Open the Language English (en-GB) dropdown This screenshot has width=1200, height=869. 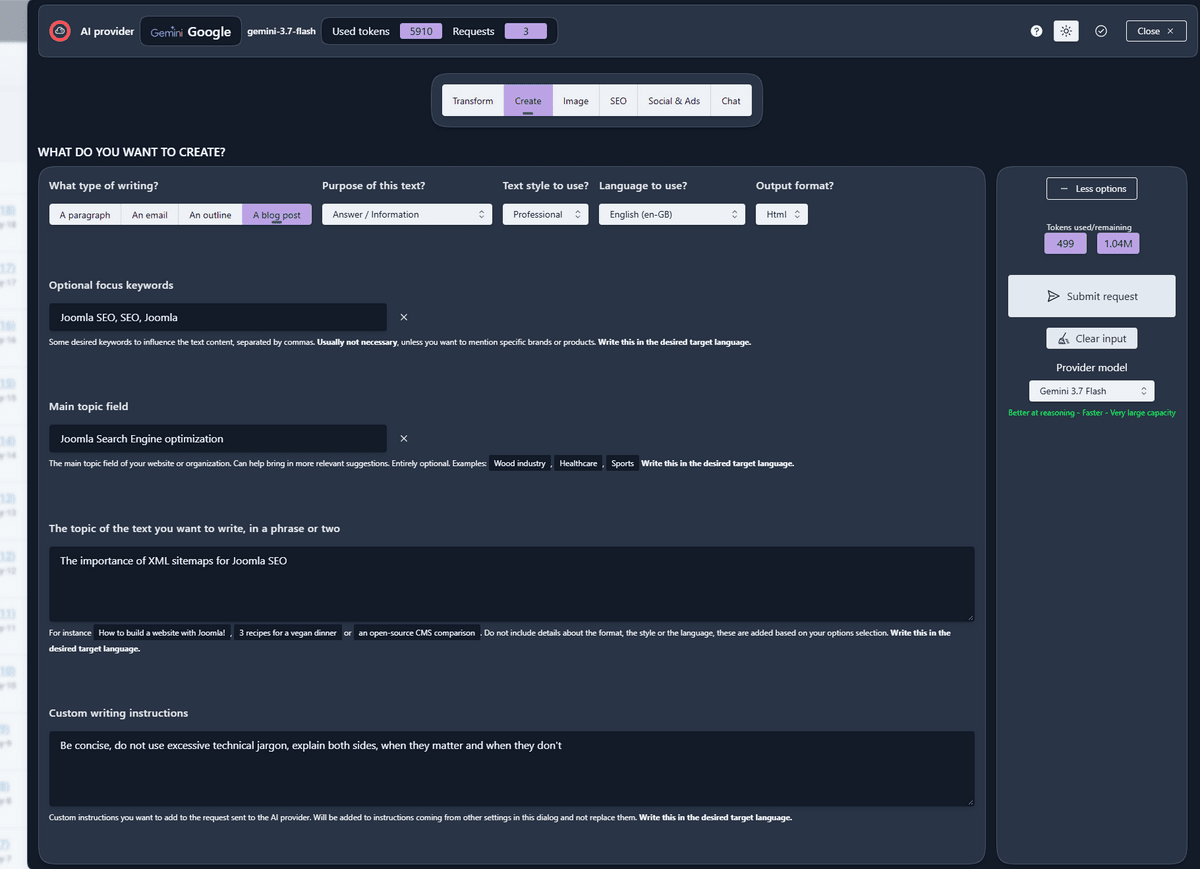[672, 215]
